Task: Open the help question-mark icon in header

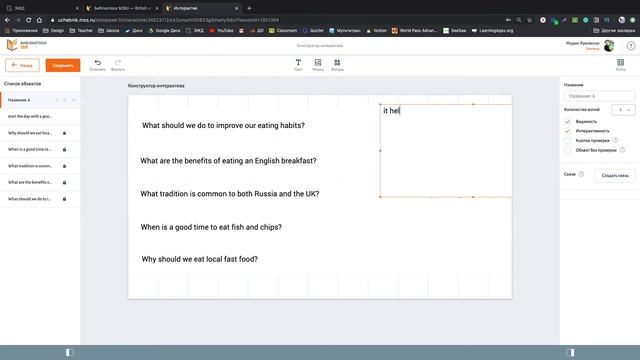Action: (631, 46)
